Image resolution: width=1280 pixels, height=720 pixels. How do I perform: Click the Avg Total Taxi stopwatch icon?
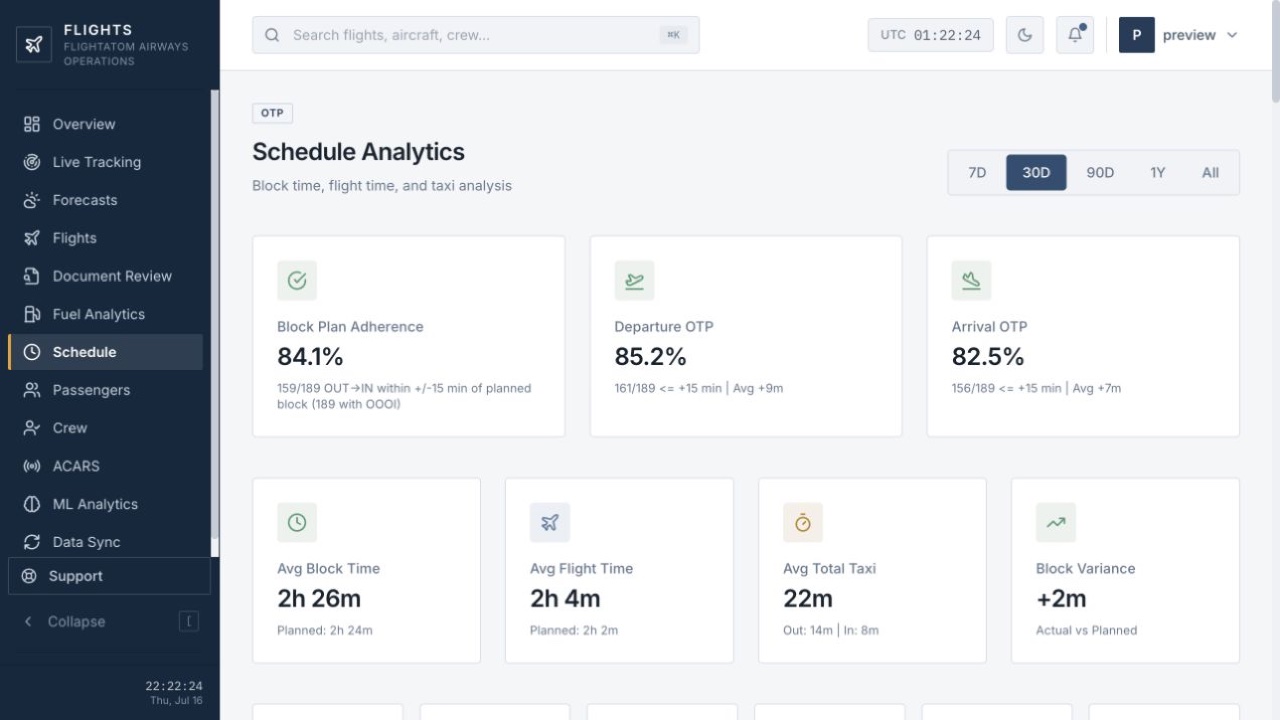(803, 523)
